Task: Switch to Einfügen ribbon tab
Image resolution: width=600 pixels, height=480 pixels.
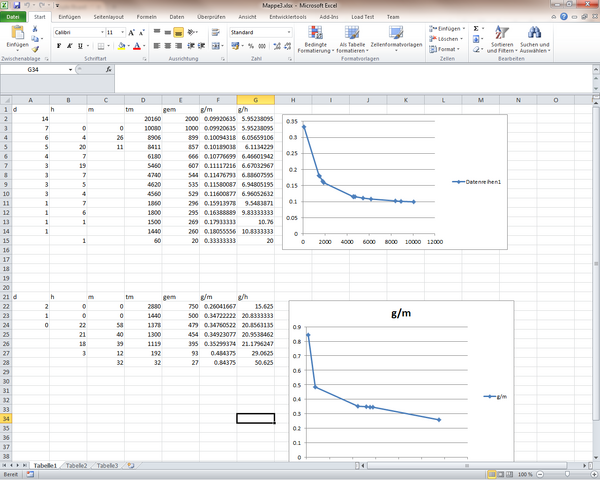Action: pyautogui.click(x=69, y=17)
